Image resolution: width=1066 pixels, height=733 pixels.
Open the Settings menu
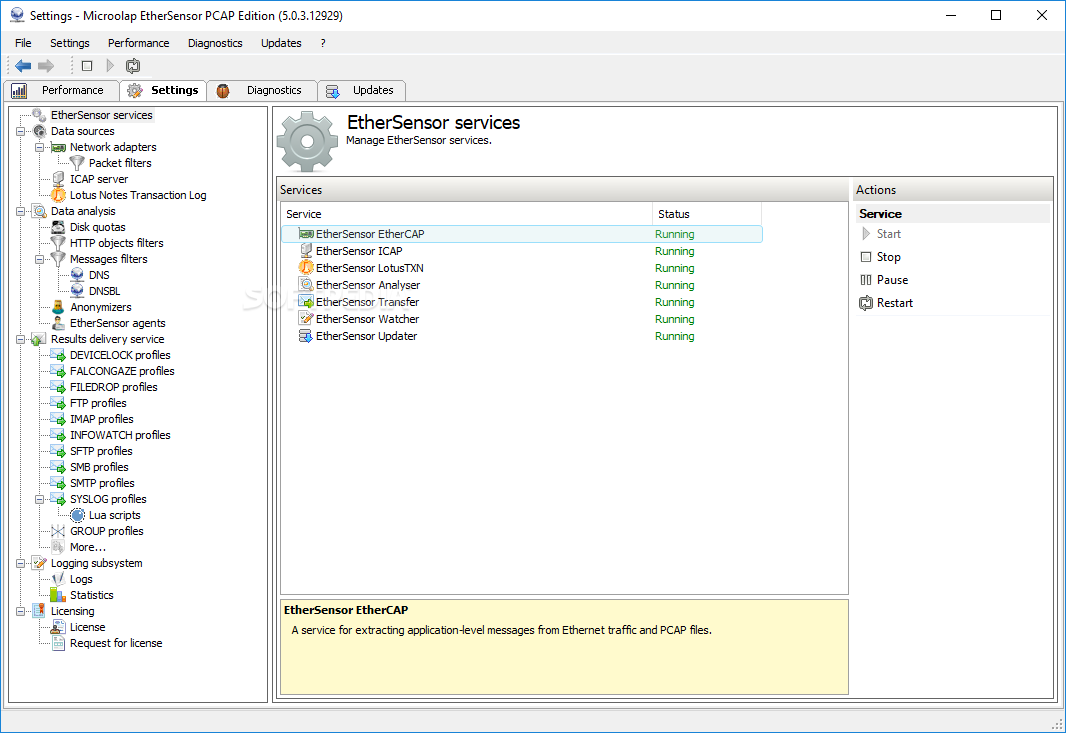69,43
